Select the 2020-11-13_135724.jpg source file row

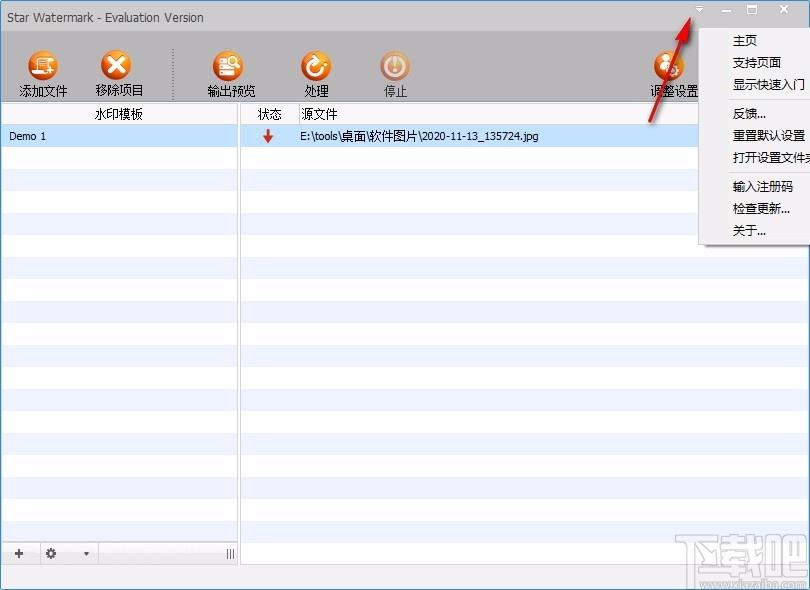click(x=469, y=136)
